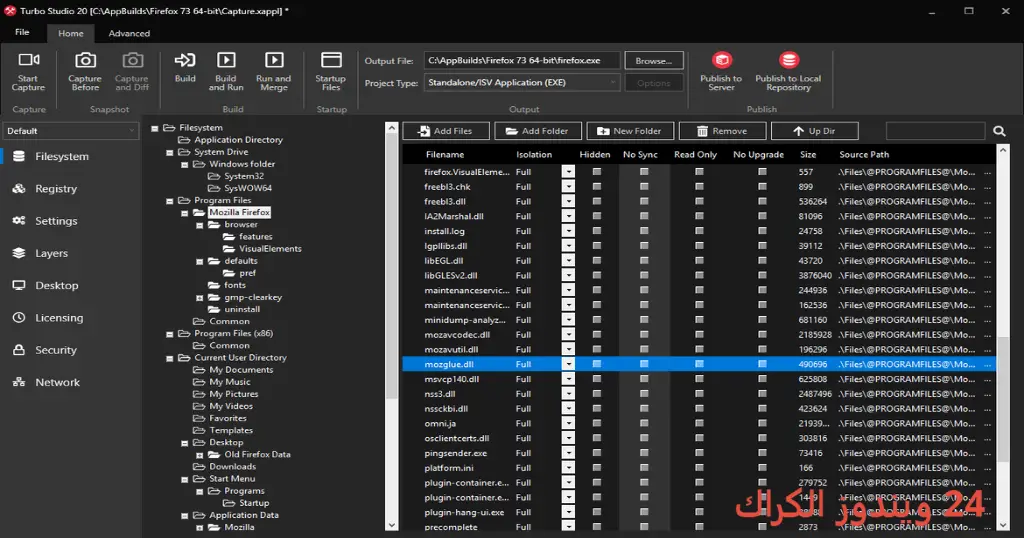Select the uninstall folder in tree
This screenshot has height=538, width=1024.
(242, 309)
